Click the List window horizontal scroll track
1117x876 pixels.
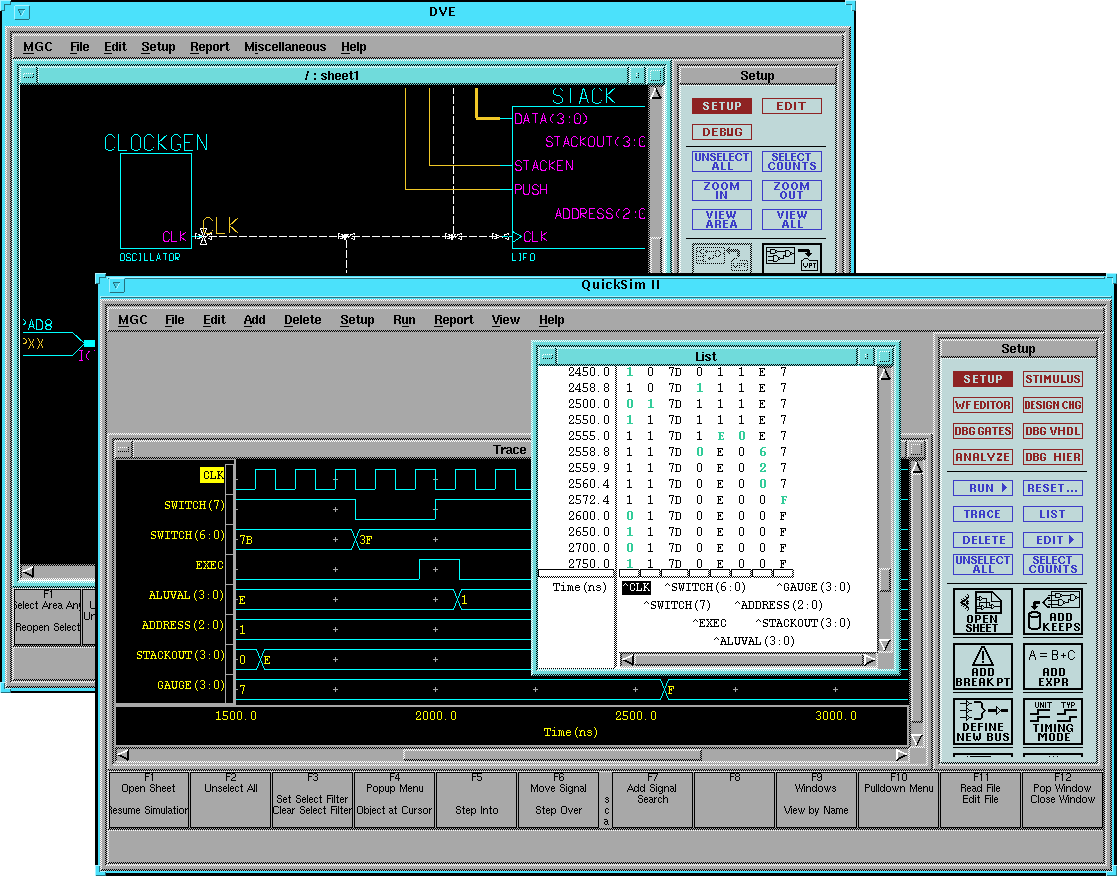(x=748, y=660)
